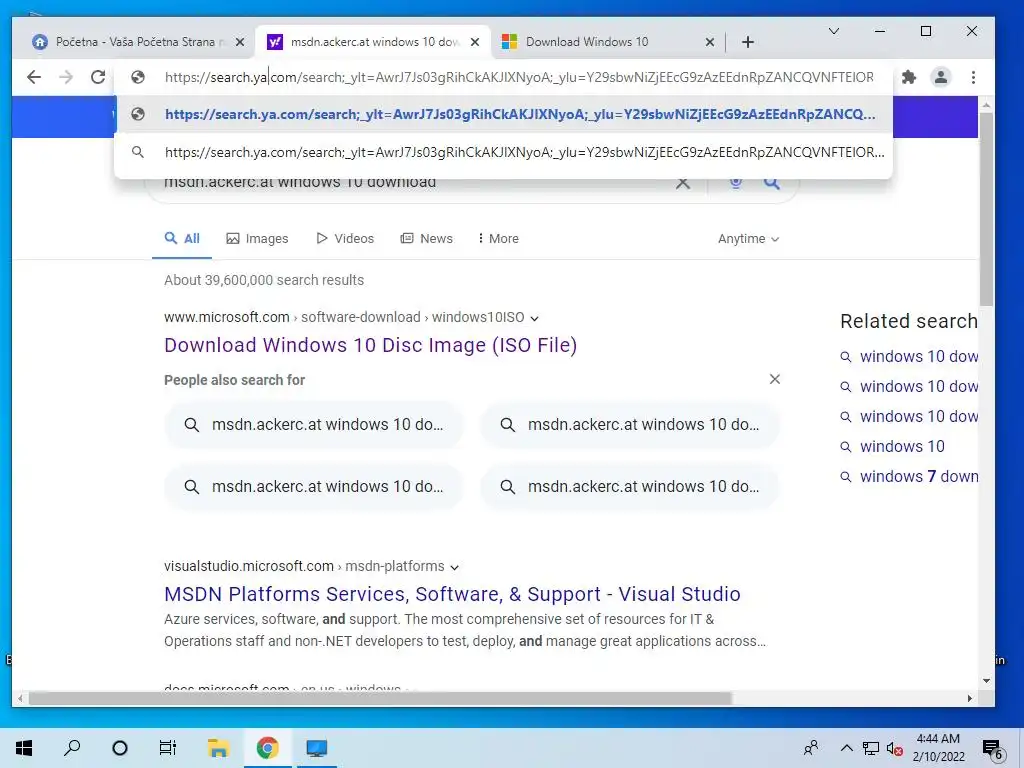This screenshot has height=768, width=1024.
Task: Open the People icon in tray
Action: (810, 748)
